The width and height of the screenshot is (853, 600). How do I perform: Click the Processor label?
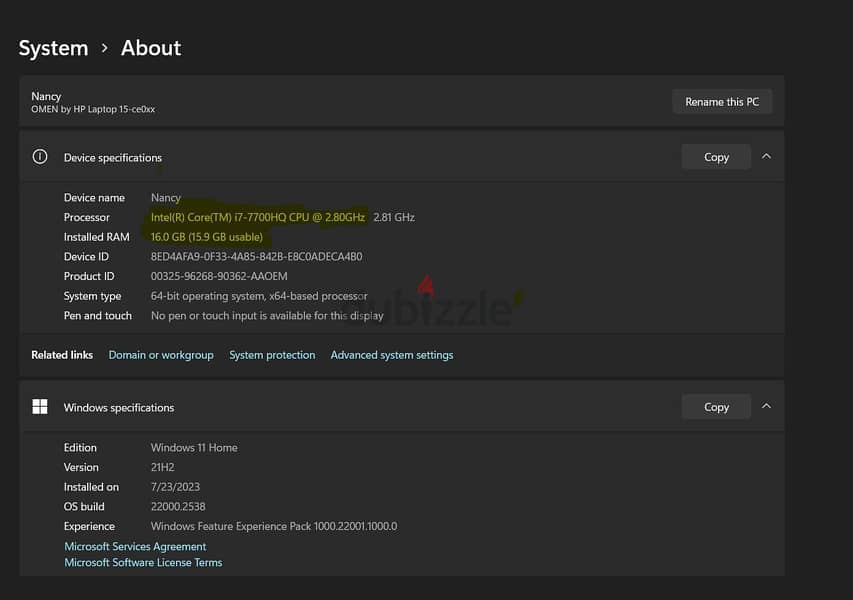tap(86, 217)
